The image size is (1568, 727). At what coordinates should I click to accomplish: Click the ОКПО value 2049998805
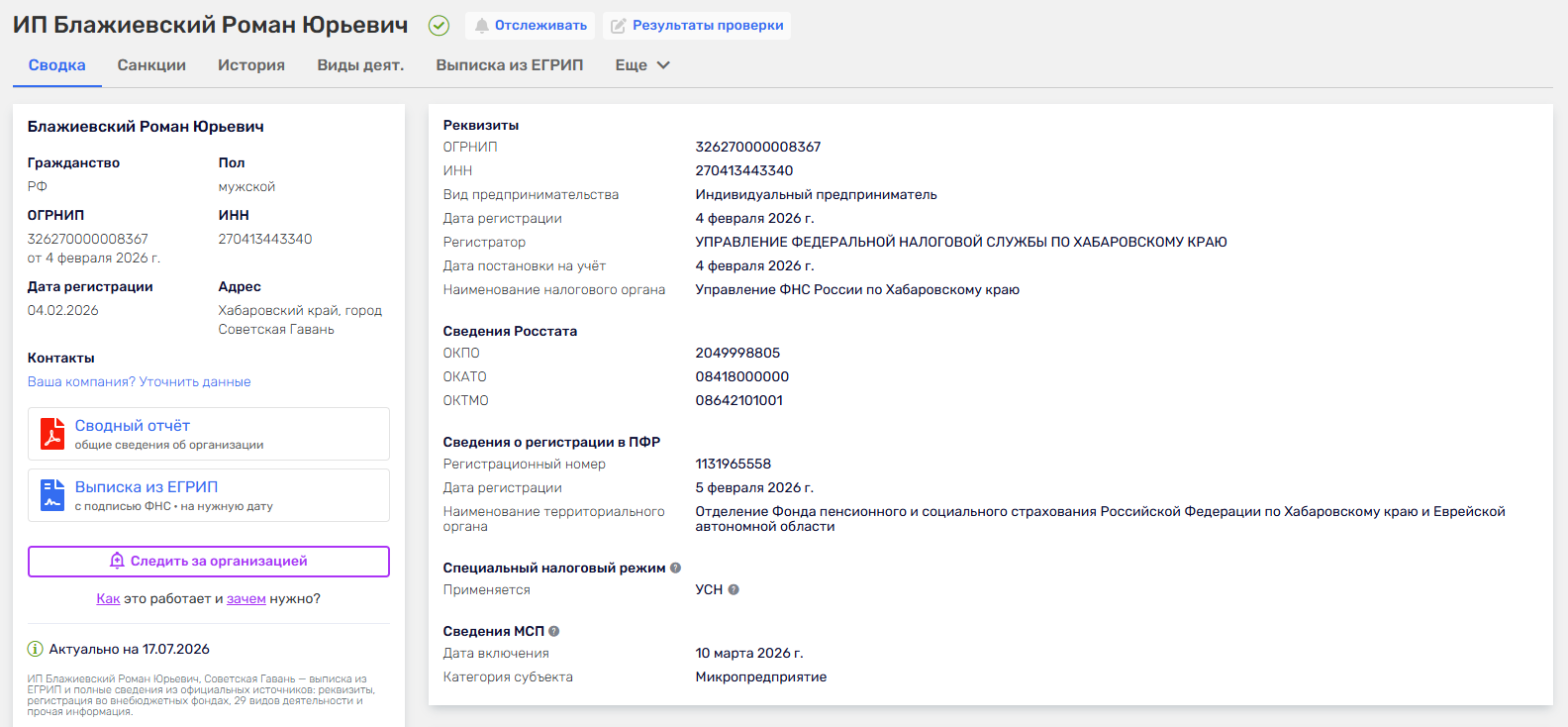(x=738, y=353)
